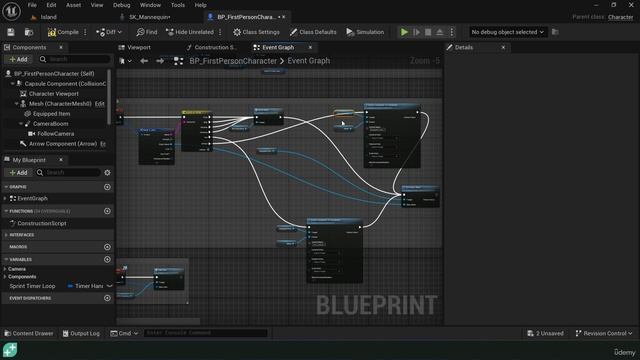Toggle Hide Unrelated nodes
Image resolution: width=640 pixels, height=360 pixels.
click(x=190, y=32)
